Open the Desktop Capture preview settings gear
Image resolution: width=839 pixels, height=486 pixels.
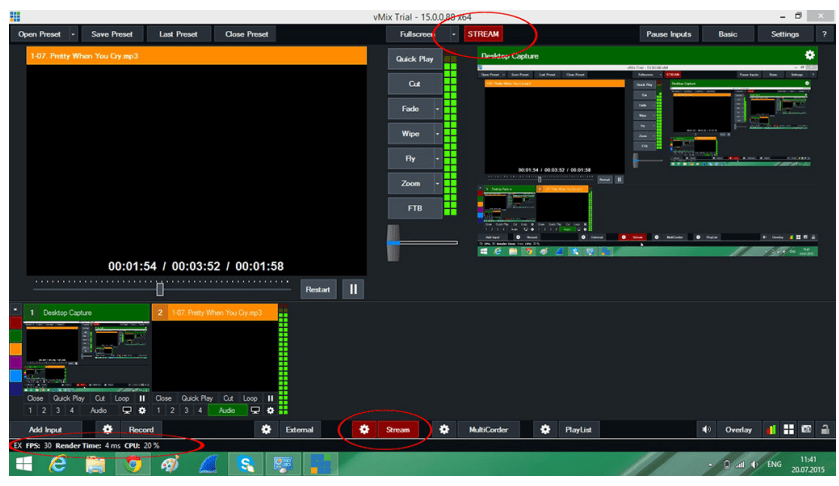pyautogui.click(x=810, y=55)
